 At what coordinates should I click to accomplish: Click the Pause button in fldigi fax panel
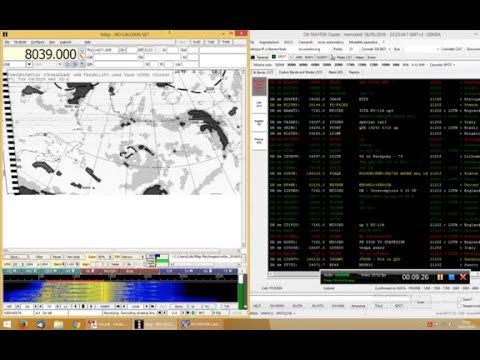coord(57,257)
